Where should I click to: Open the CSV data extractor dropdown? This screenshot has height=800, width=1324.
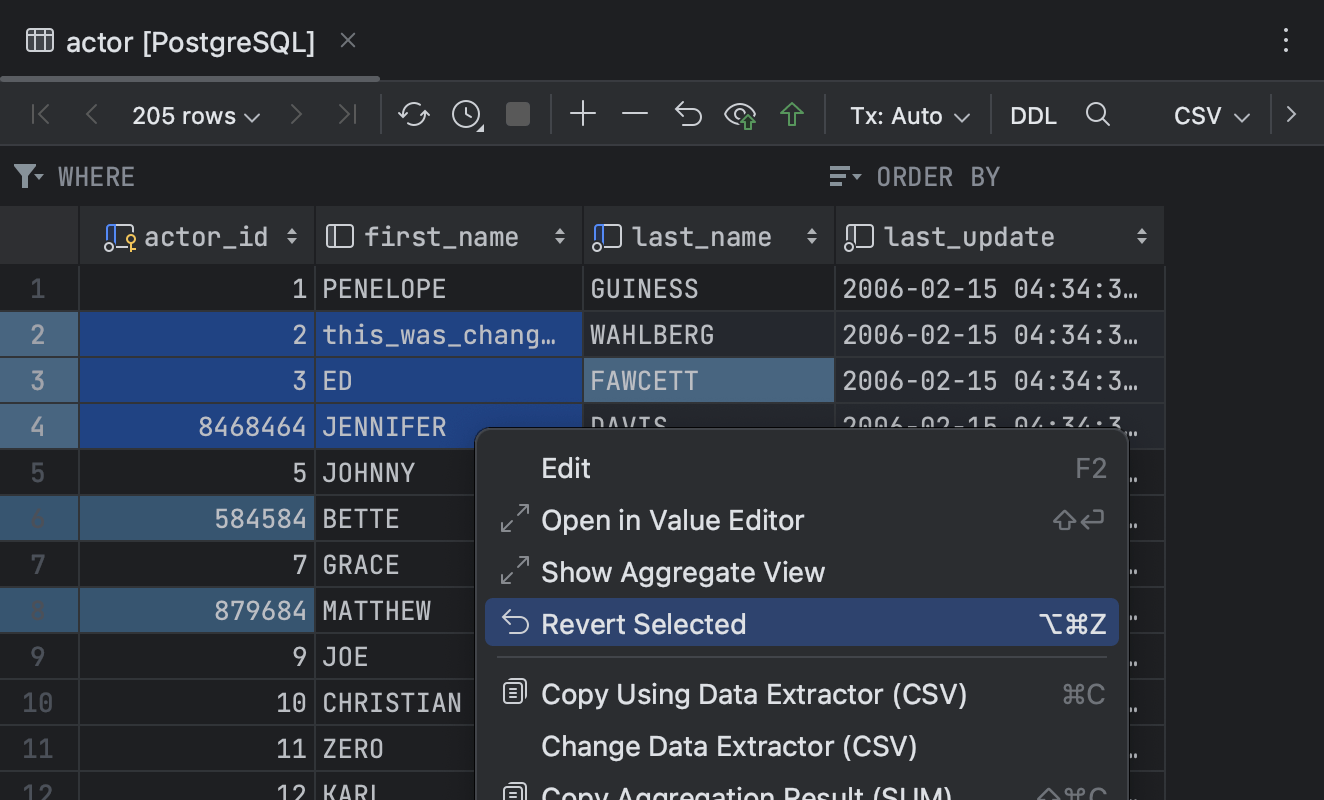[1209, 115]
